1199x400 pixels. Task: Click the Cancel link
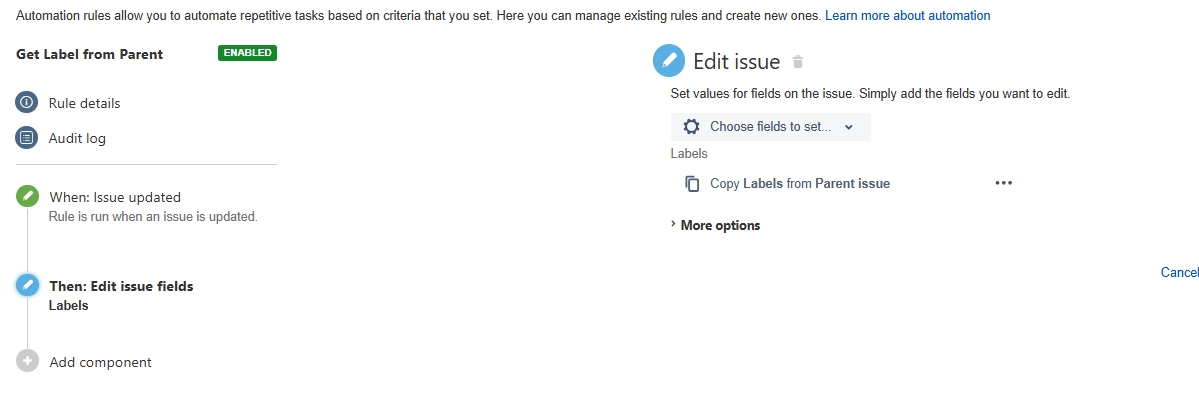(x=1179, y=272)
